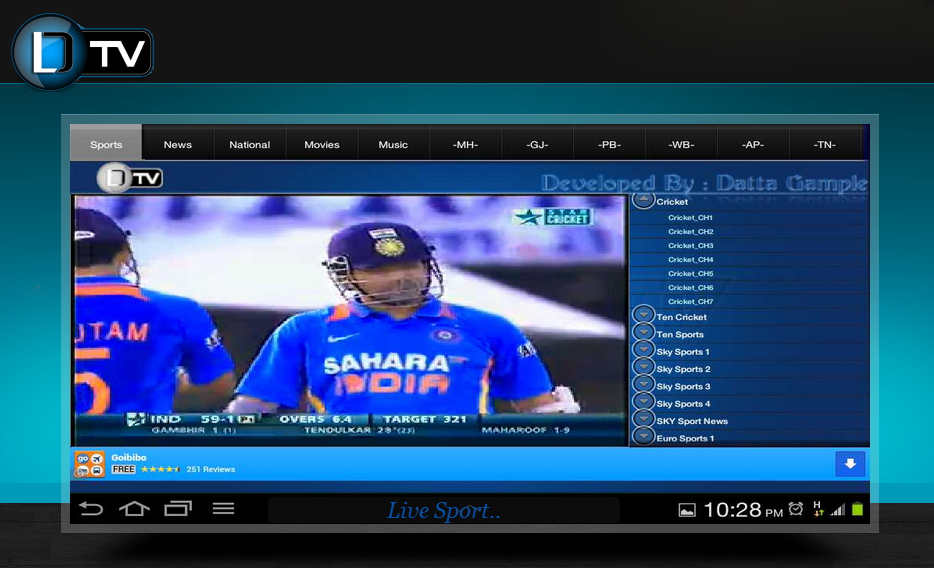Open the Movies tab
The image size is (934, 568).
click(x=322, y=144)
